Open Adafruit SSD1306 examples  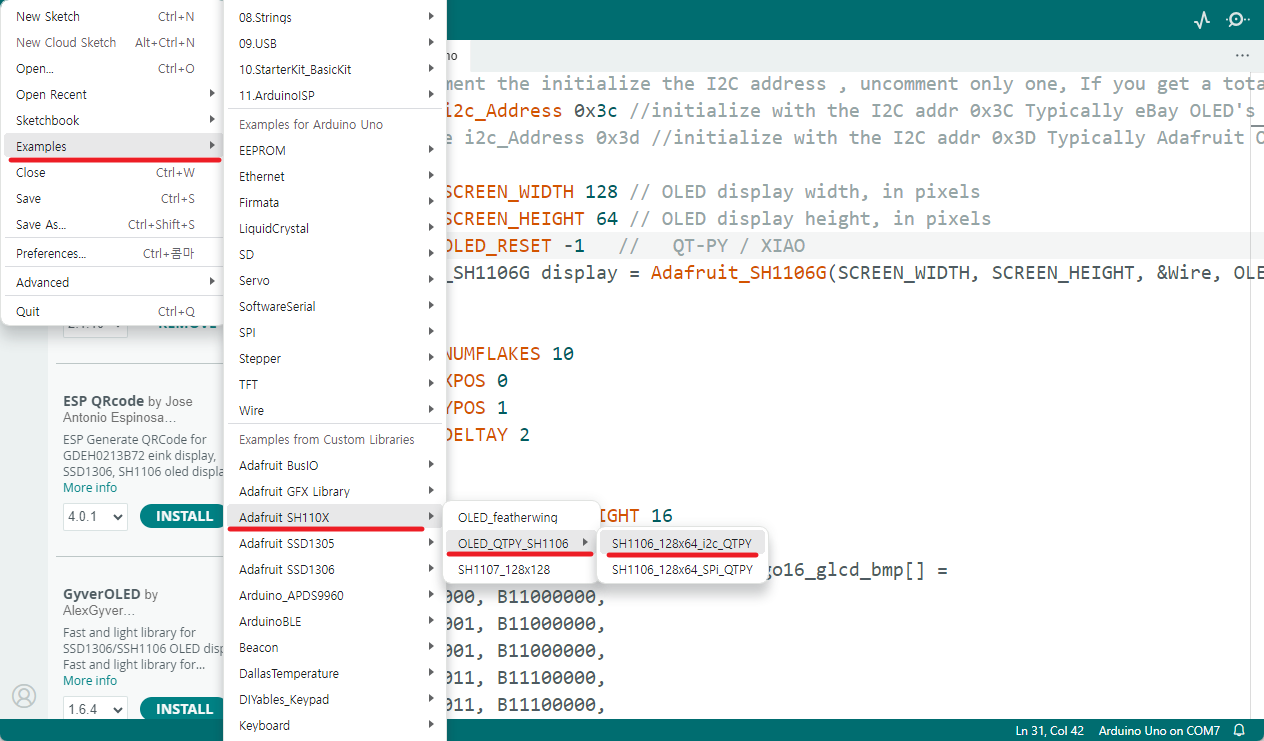pos(335,570)
